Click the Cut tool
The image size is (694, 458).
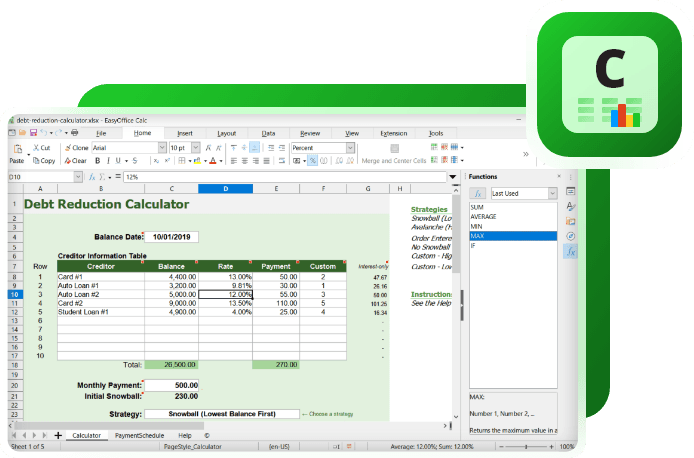41,147
